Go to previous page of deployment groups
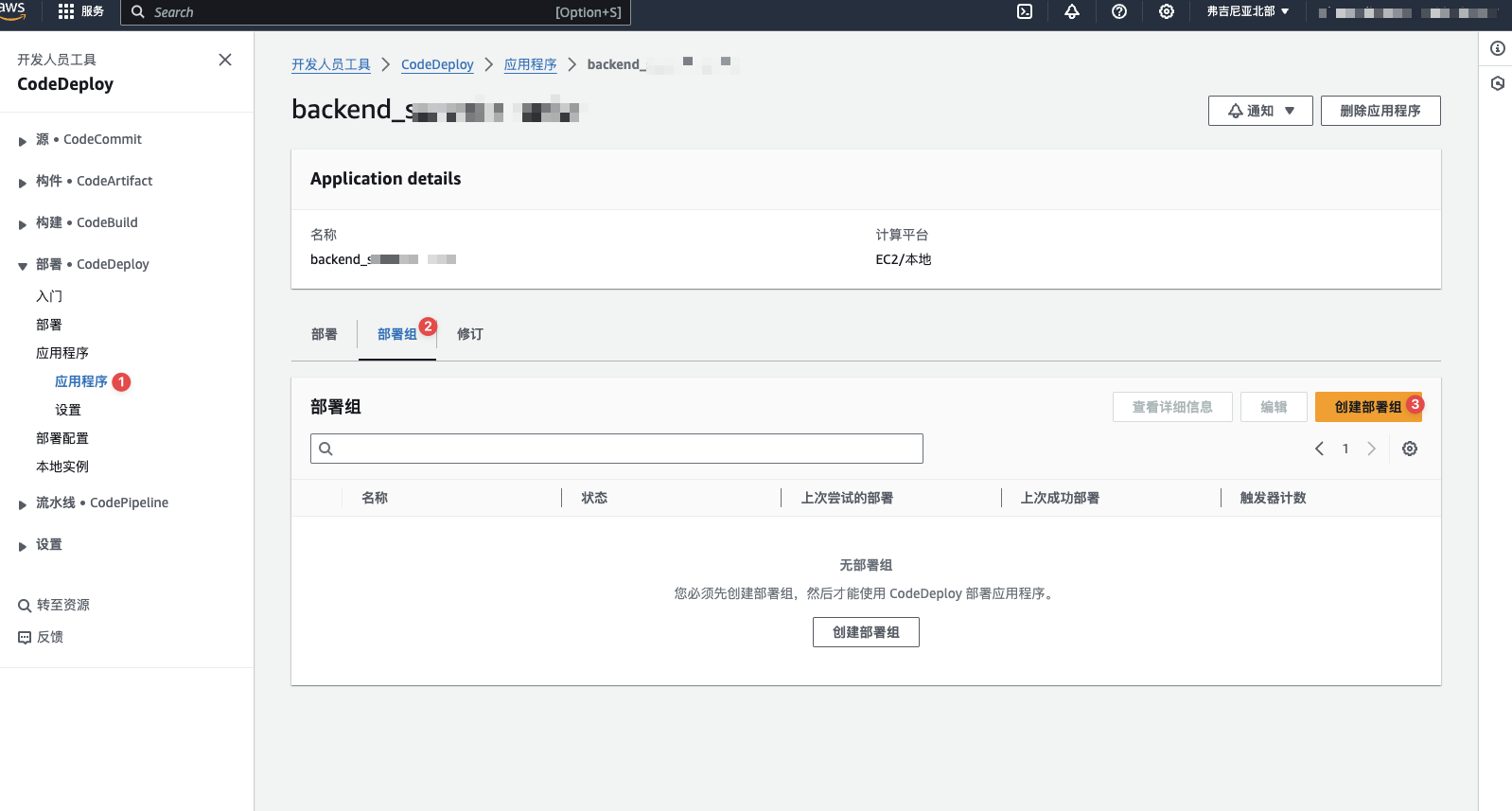 point(1319,449)
